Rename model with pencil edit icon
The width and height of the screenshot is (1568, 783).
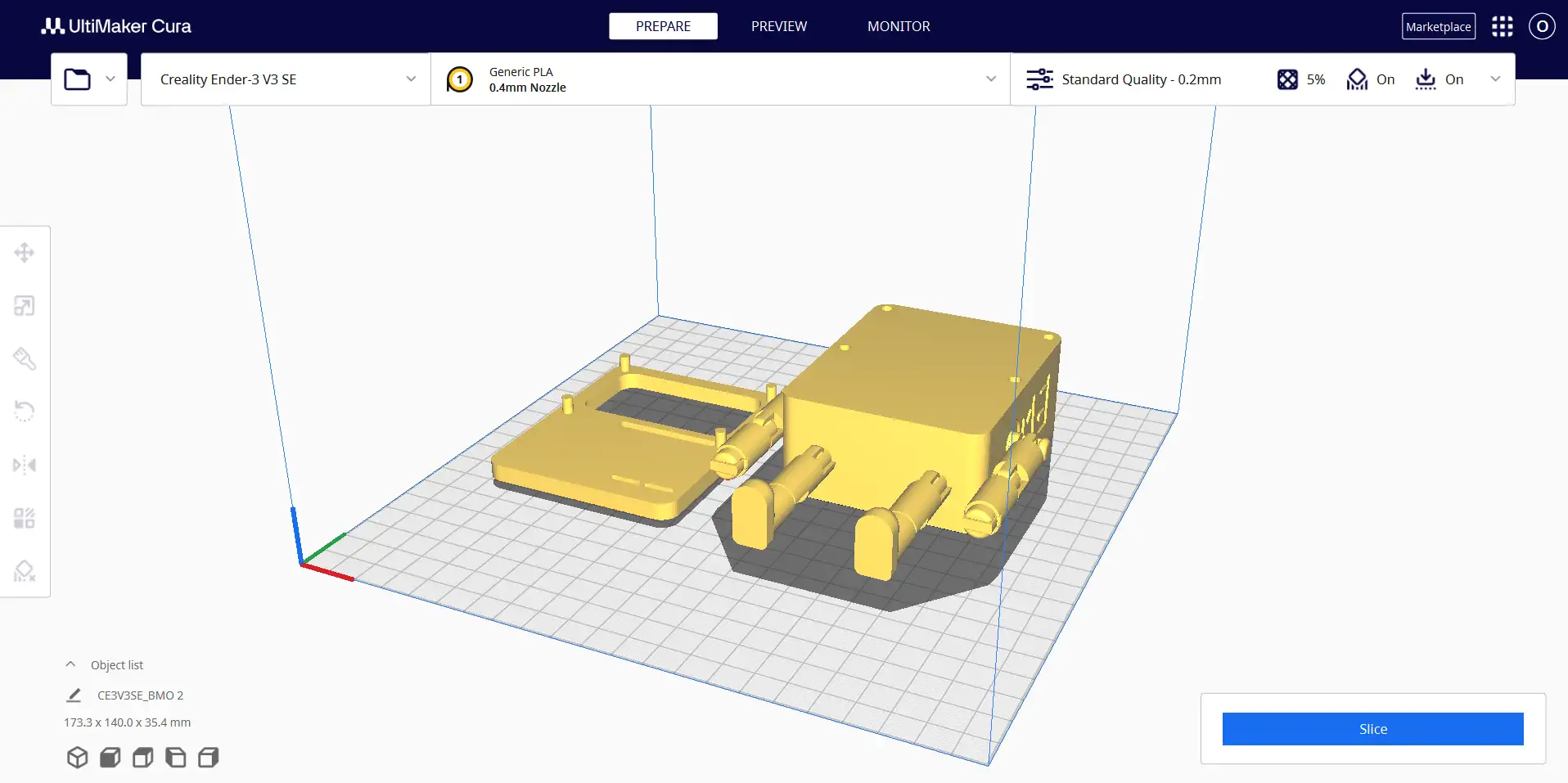click(x=74, y=695)
